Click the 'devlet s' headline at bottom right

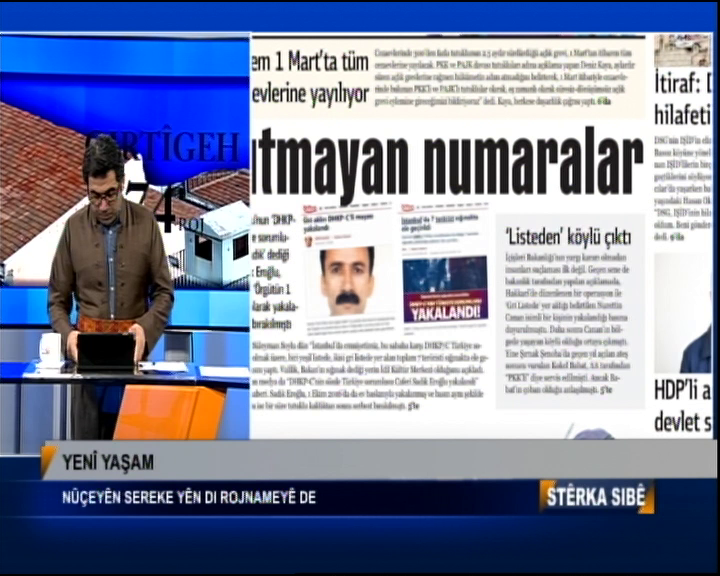click(683, 422)
